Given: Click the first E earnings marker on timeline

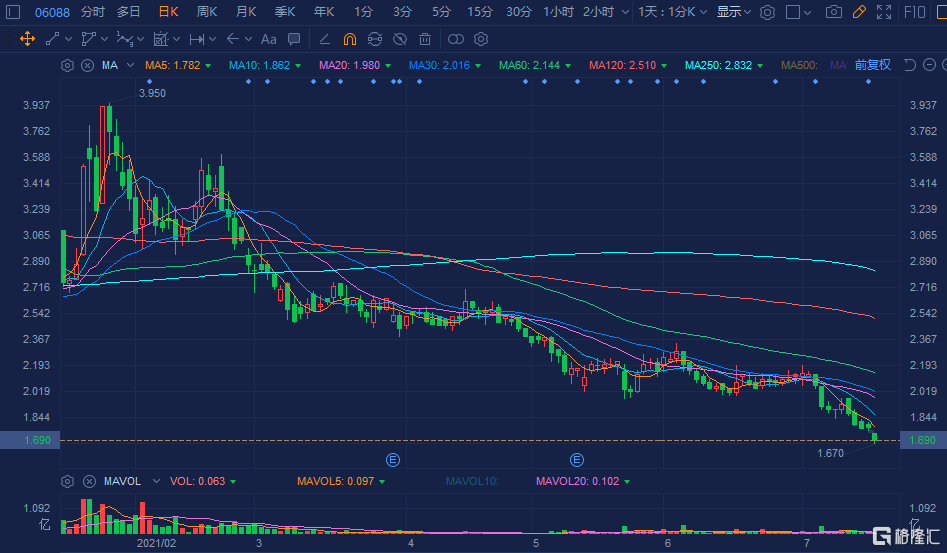Looking at the screenshot, I should pyautogui.click(x=393, y=460).
